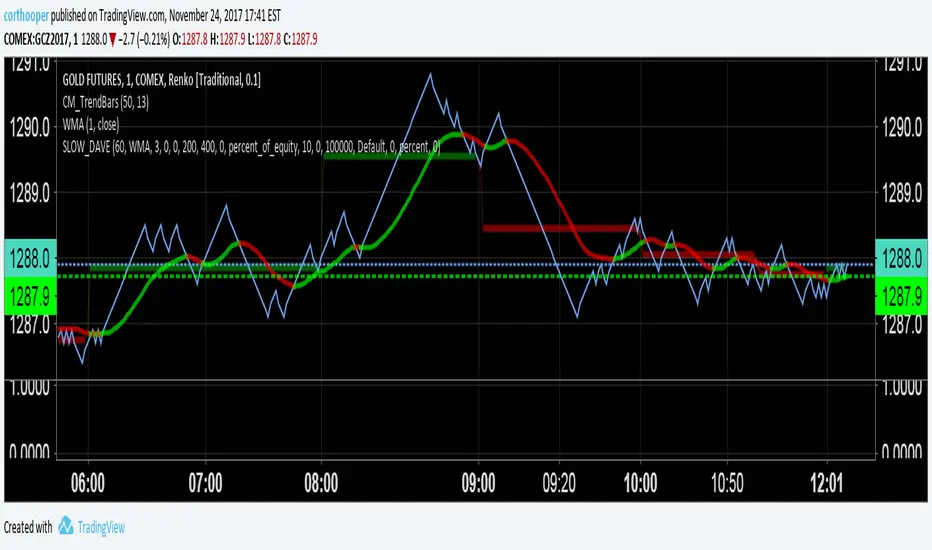
Task: Select the −2.7 (−0.21%) change text
Action: (x=144, y=39)
